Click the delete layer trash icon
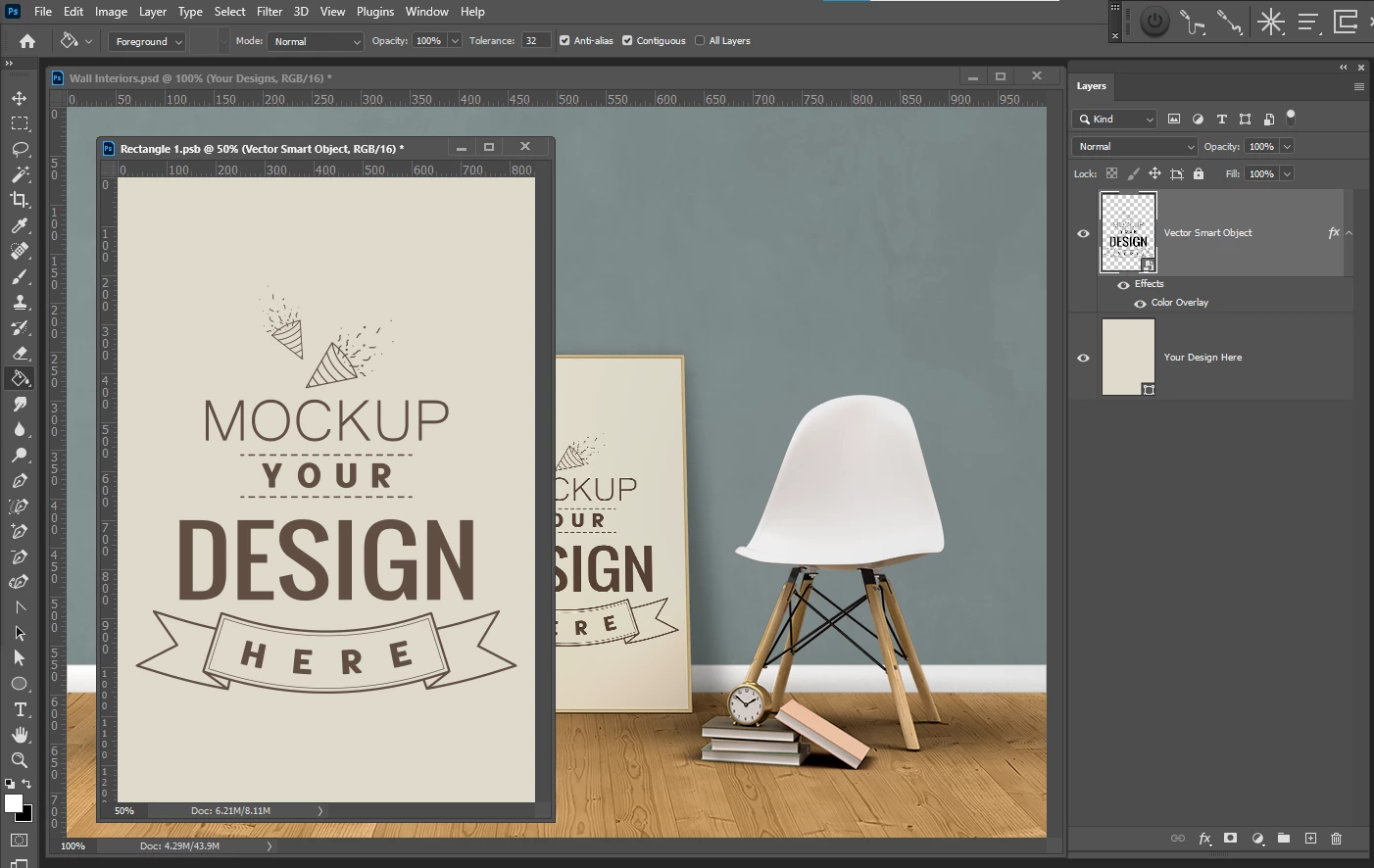The height and width of the screenshot is (868, 1374). [x=1336, y=839]
